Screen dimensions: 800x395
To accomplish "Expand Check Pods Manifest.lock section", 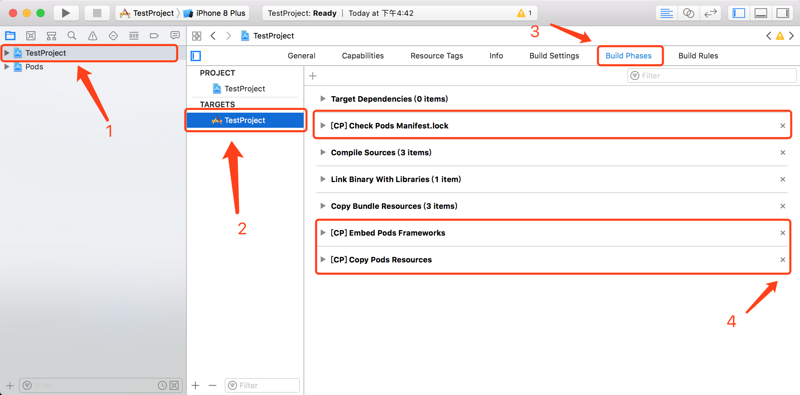I will (322, 126).
